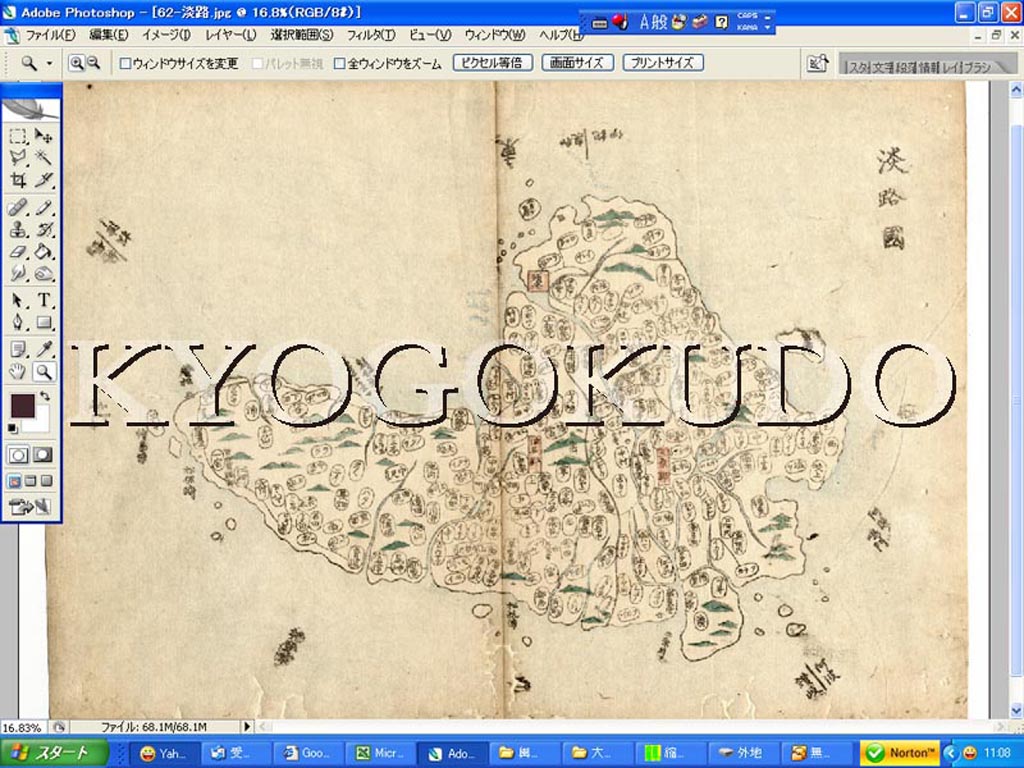1024x768 pixels.
Task: Open the イメージ(I) menu
Action: (166, 35)
